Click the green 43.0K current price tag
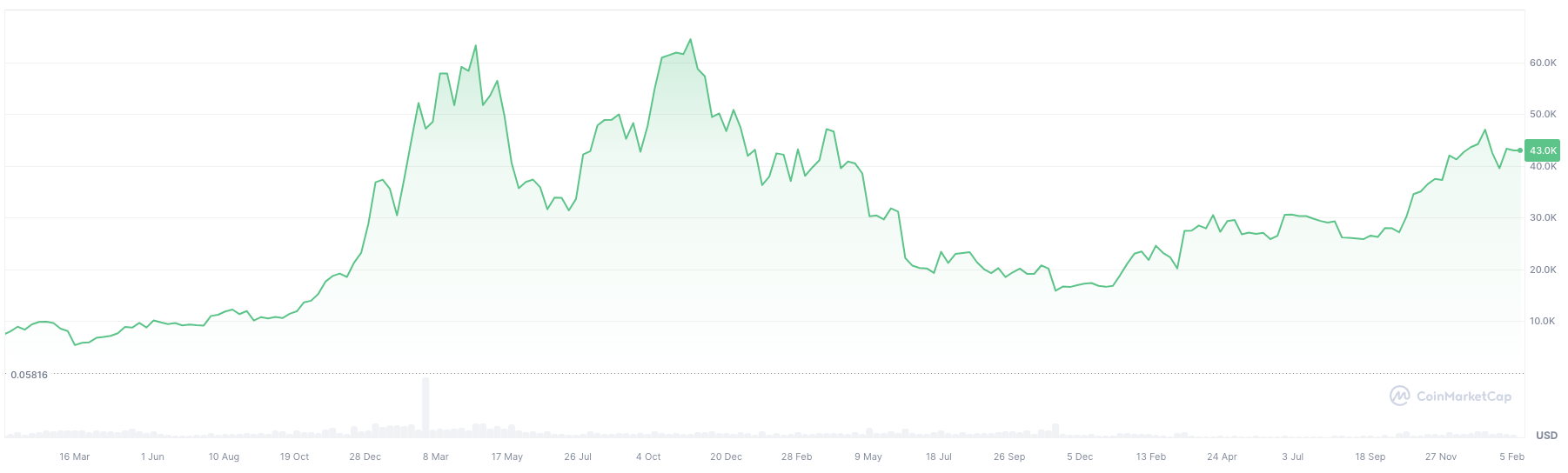 click(x=1543, y=150)
